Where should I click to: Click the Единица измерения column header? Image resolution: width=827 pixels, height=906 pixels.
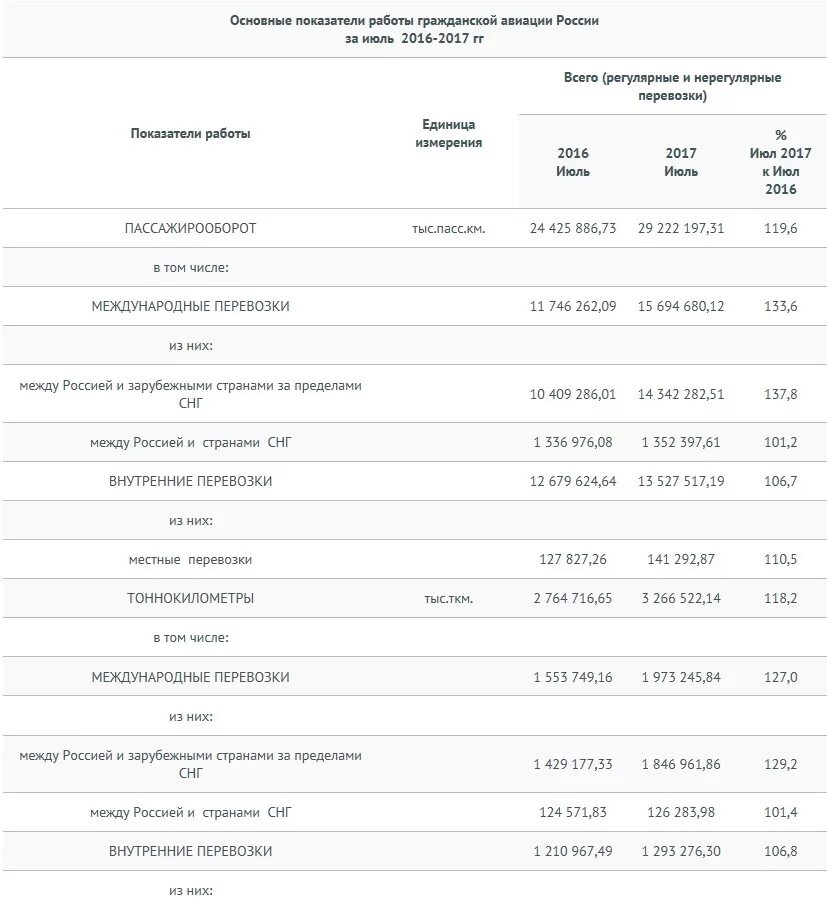coord(448,133)
